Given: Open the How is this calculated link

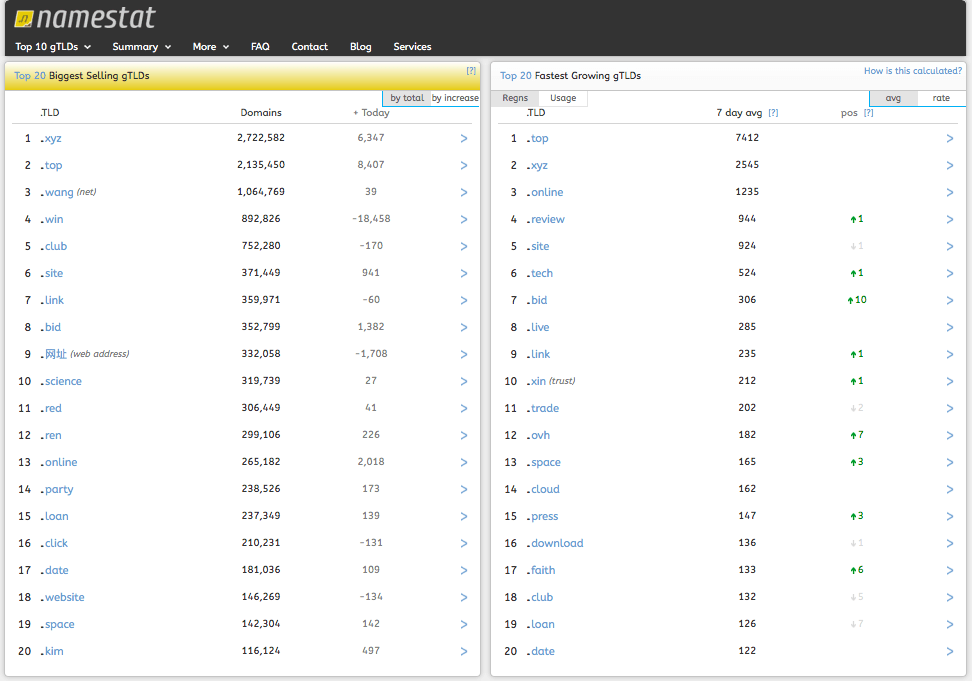Looking at the screenshot, I should 912,71.
